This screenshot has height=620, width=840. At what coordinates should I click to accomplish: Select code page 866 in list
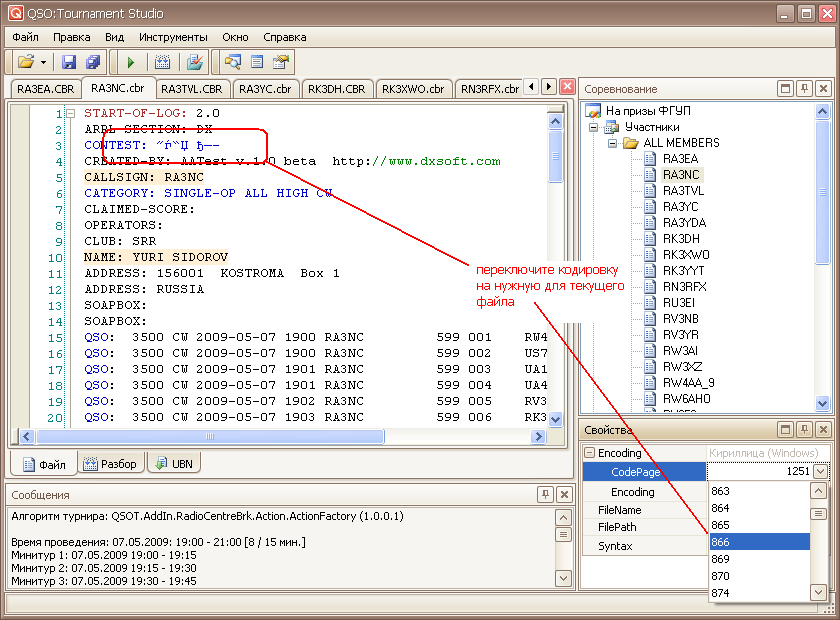tap(756, 541)
